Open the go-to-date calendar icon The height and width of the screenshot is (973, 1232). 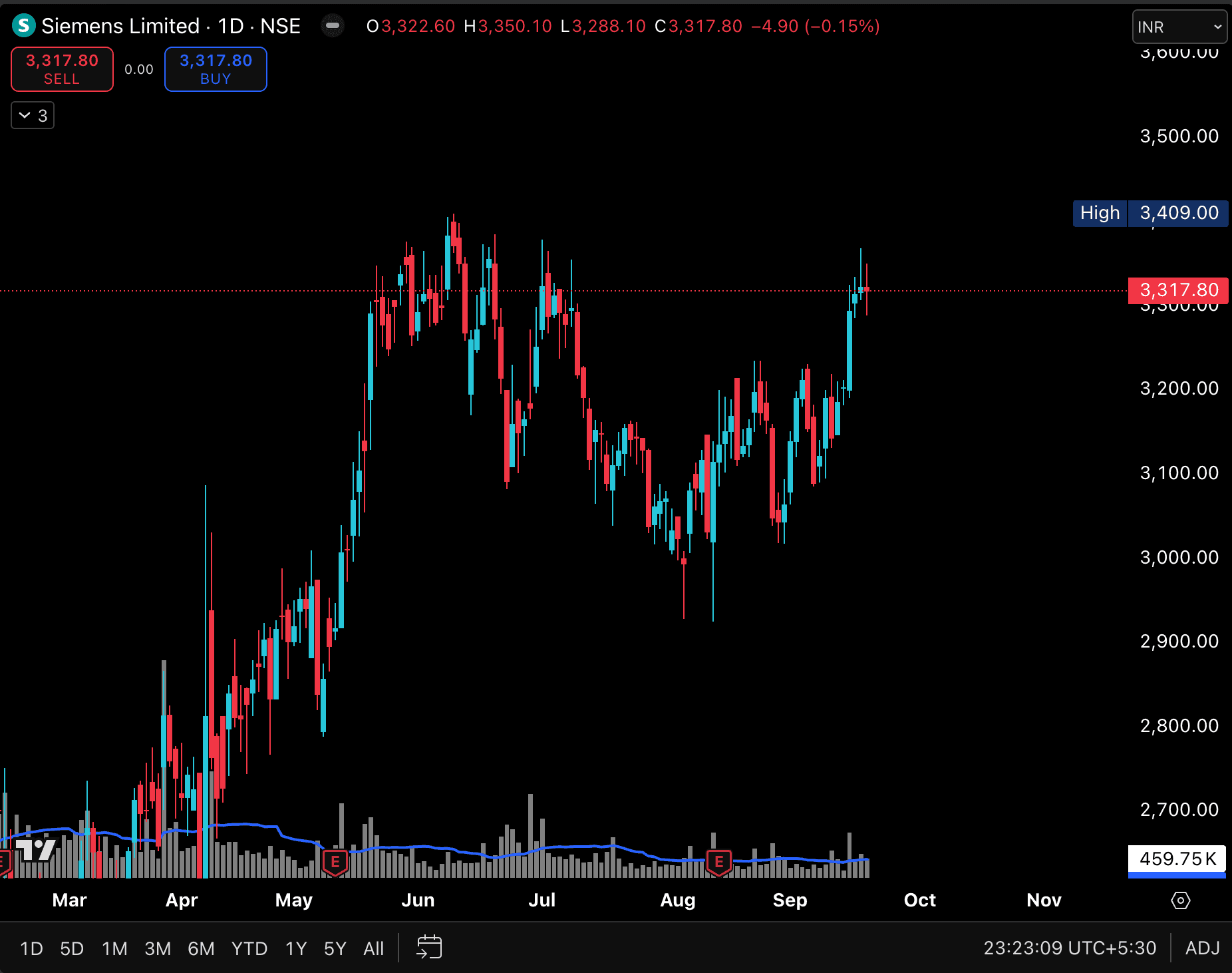click(x=429, y=947)
